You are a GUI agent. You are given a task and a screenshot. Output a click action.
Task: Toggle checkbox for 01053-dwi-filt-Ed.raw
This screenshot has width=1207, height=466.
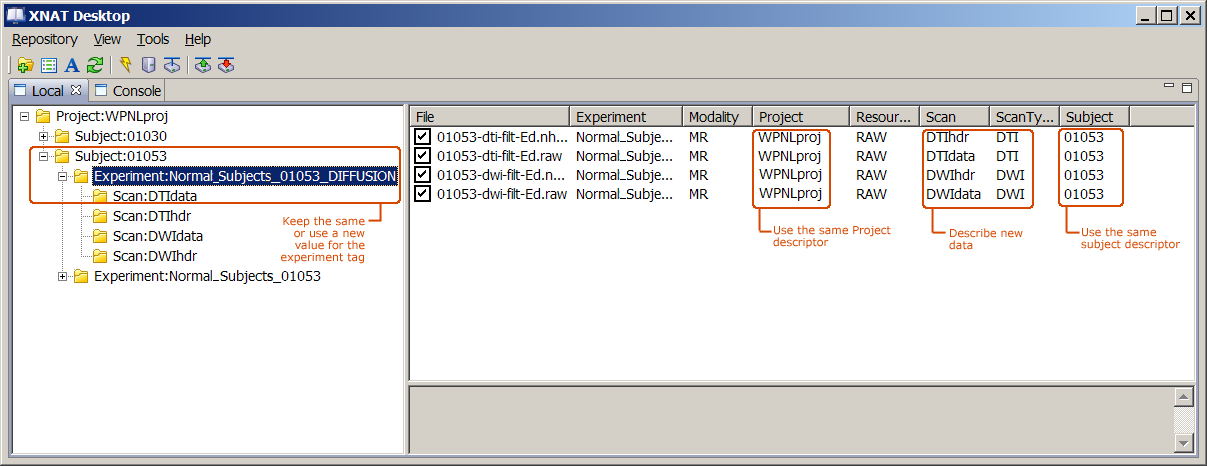(x=423, y=194)
